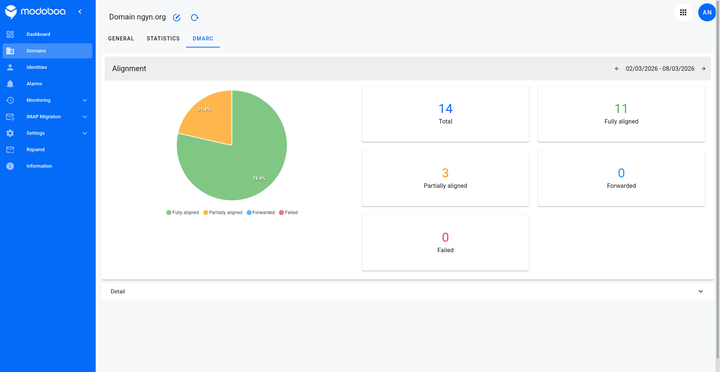Click the Partially aligned 3 card
Screen dimensions: 720x372
point(445,179)
